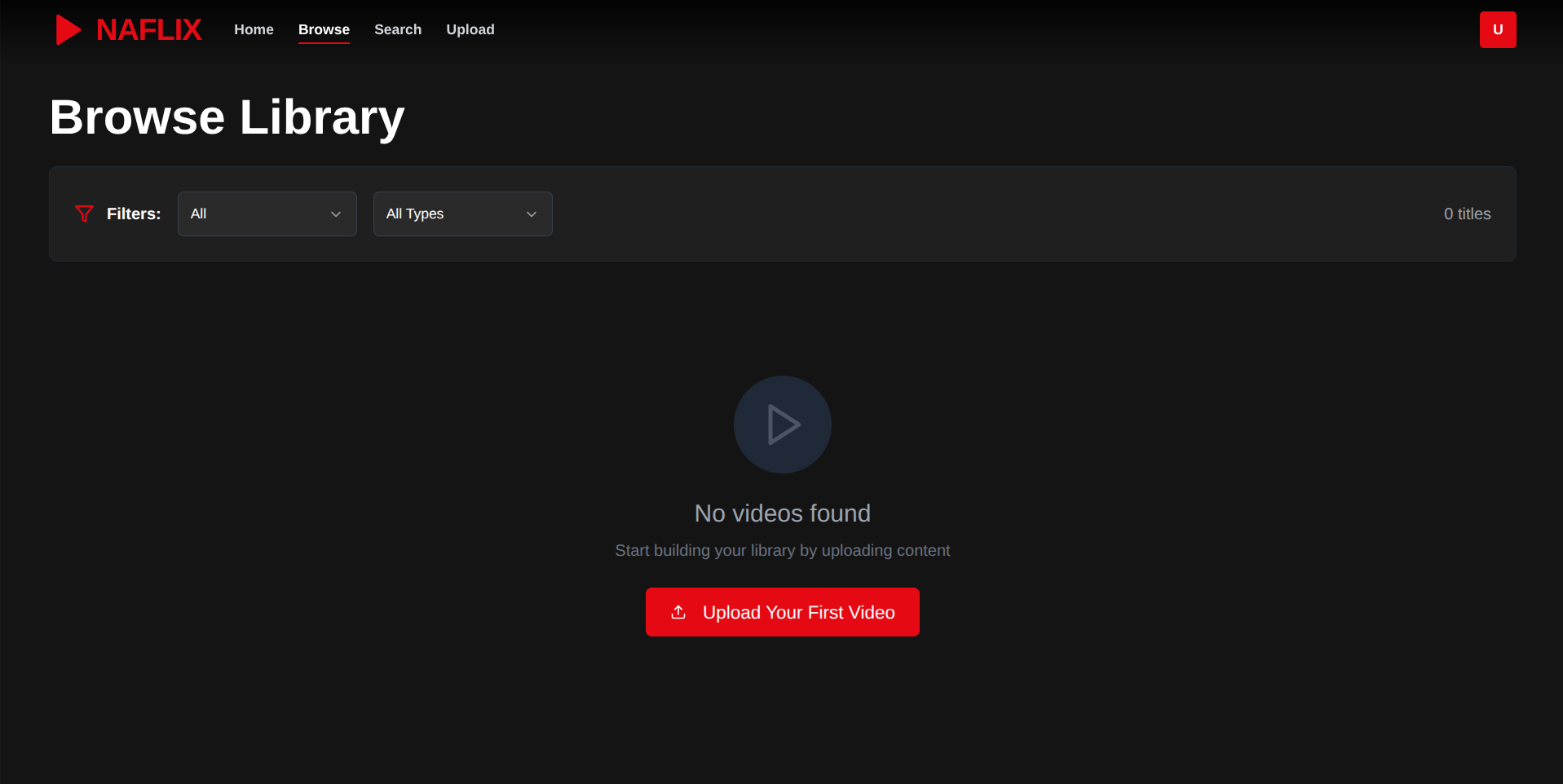Click the 'No videos found' message

click(783, 513)
